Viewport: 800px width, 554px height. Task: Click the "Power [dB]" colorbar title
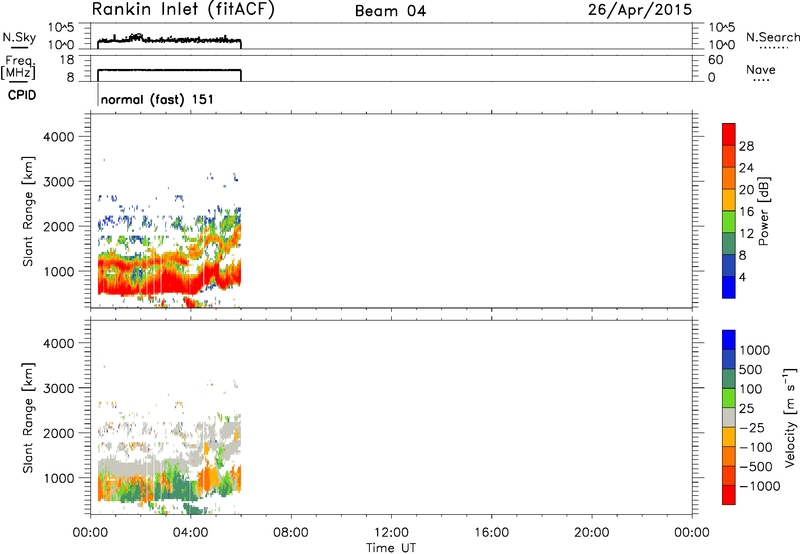pos(764,211)
